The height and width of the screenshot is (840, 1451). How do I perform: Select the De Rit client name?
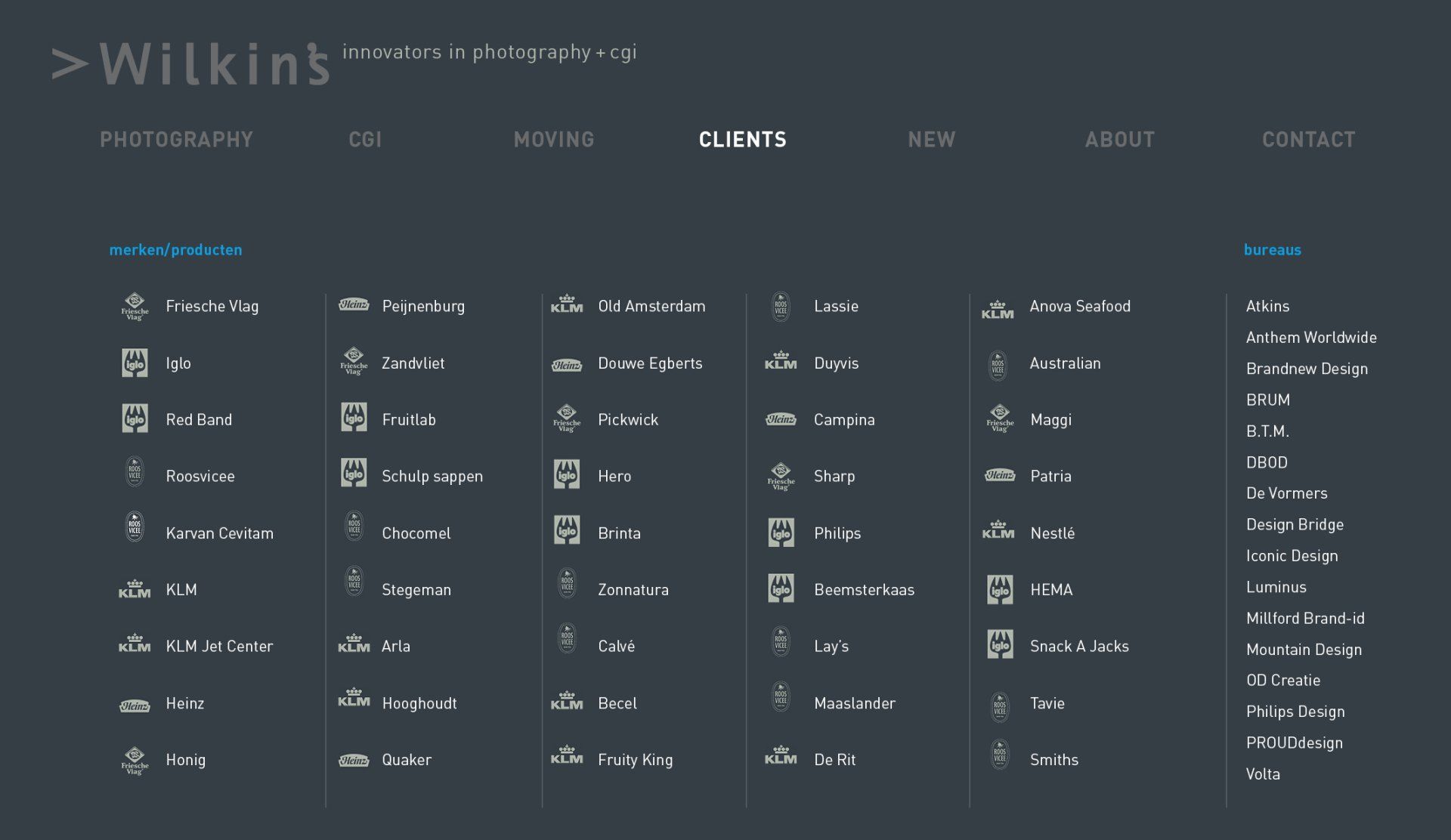pos(834,760)
